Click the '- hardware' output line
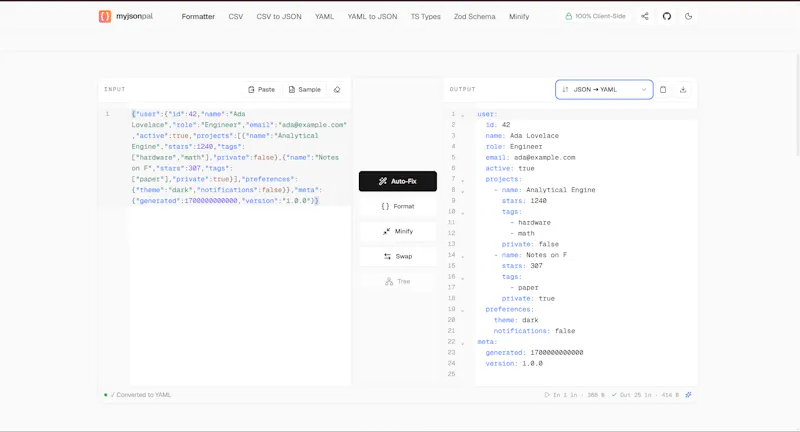This screenshot has width=800, height=432. click(530, 222)
